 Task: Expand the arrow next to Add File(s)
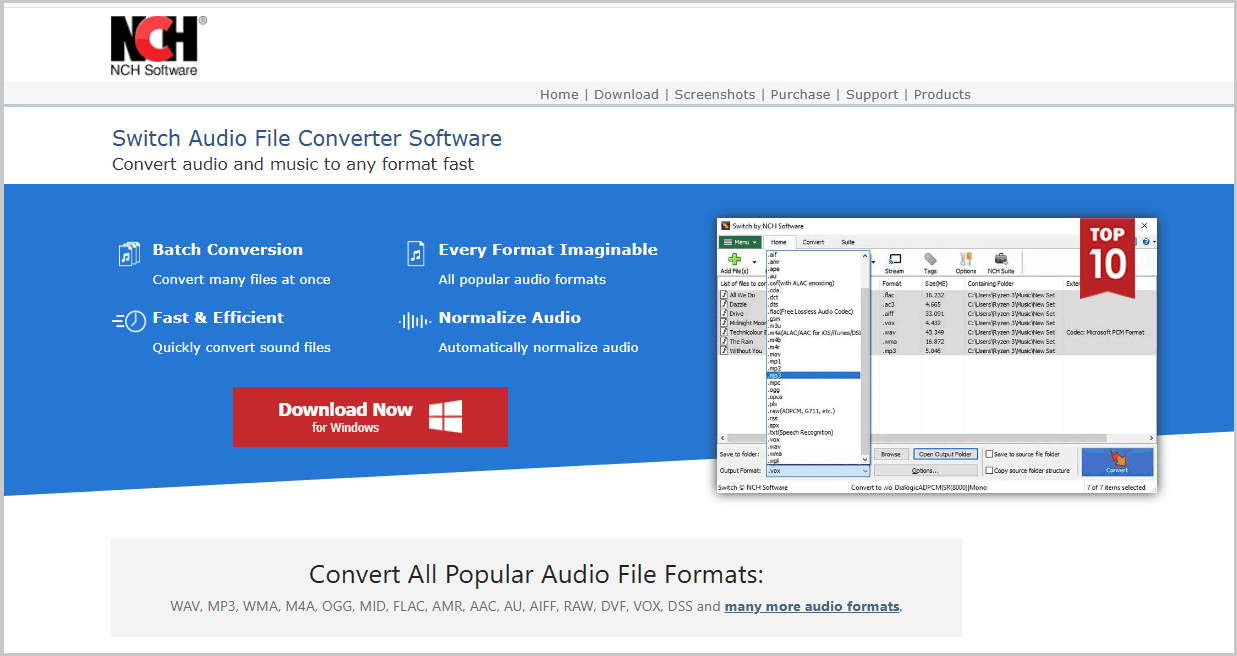[x=754, y=262]
